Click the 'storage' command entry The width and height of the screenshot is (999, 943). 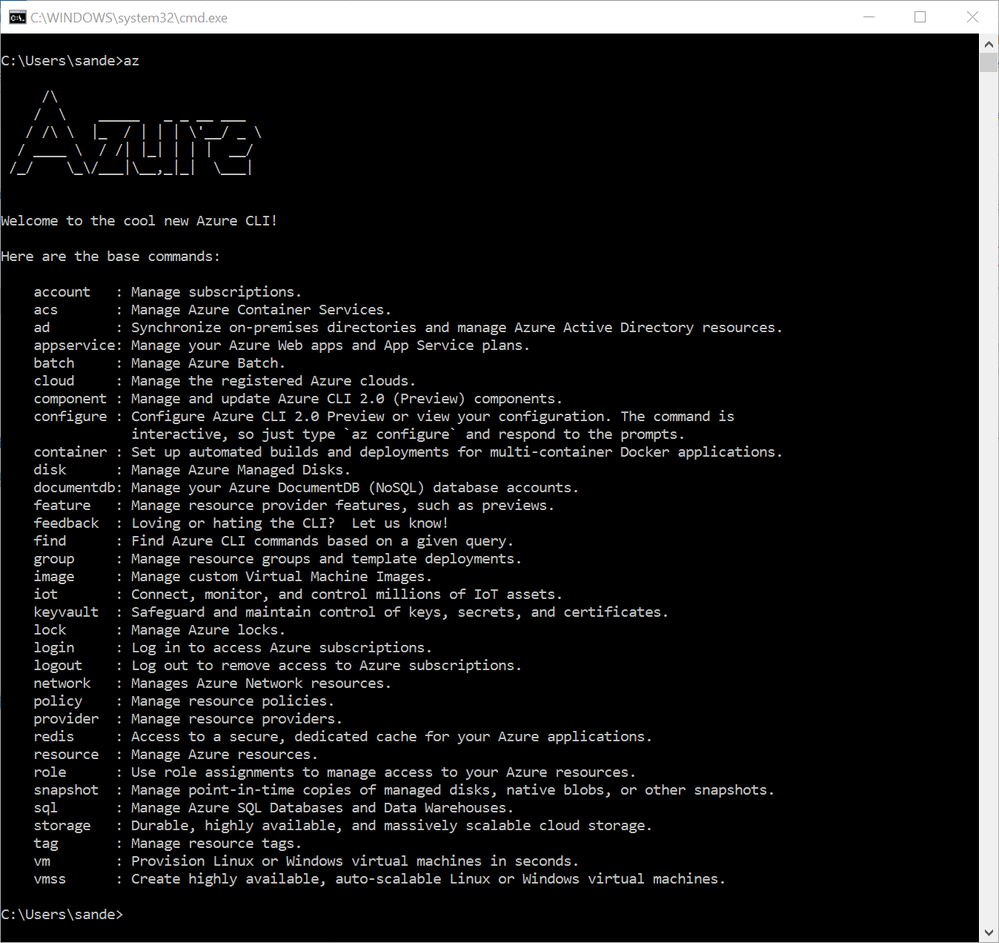tap(62, 825)
